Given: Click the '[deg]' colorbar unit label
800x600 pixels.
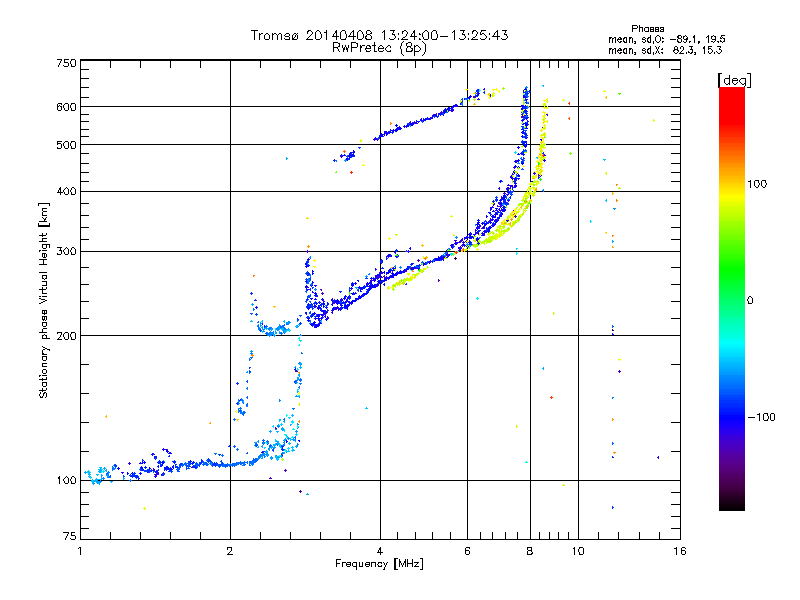Looking at the screenshot, I should [734, 80].
